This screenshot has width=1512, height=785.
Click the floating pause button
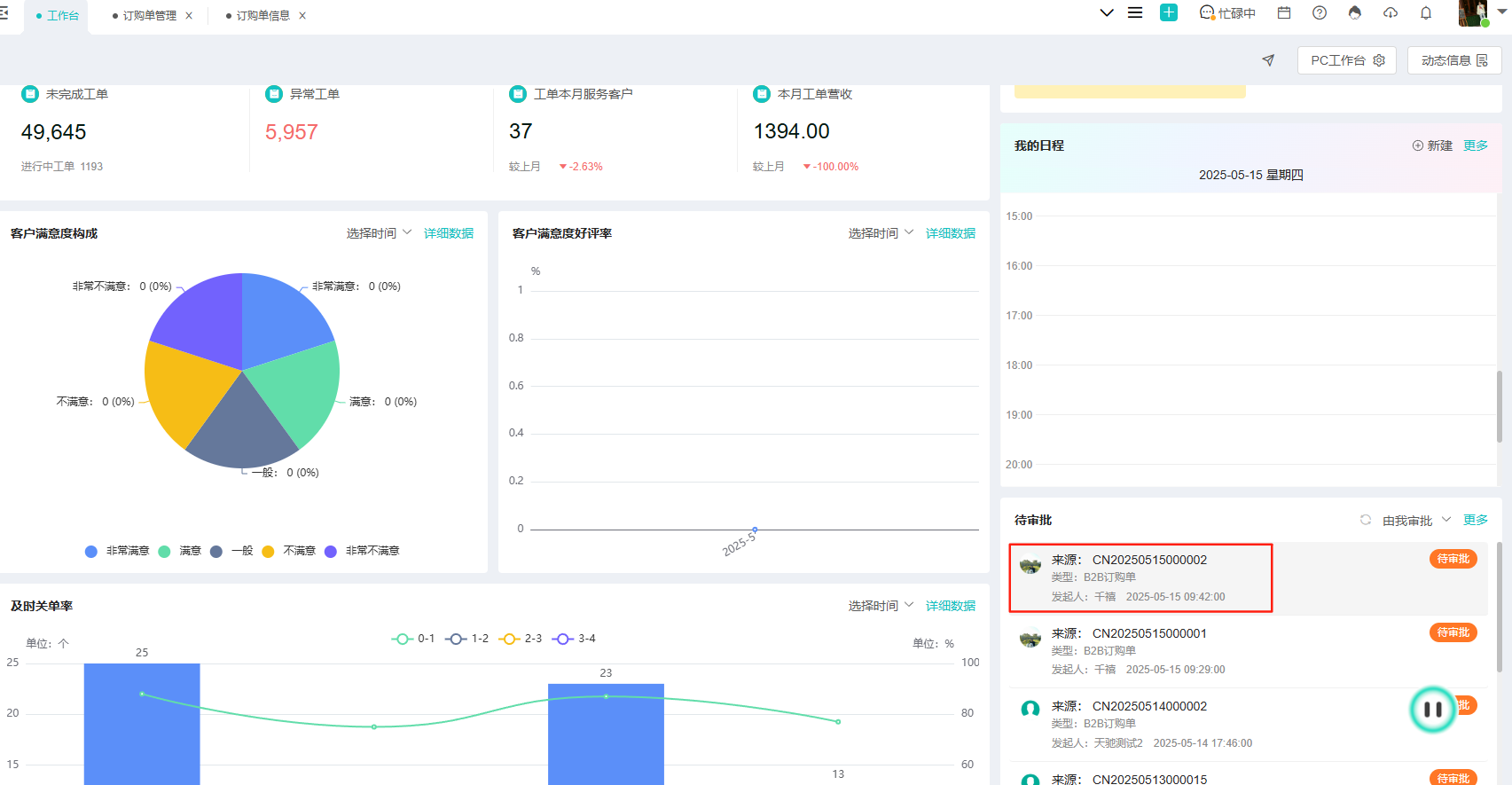click(1433, 710)
